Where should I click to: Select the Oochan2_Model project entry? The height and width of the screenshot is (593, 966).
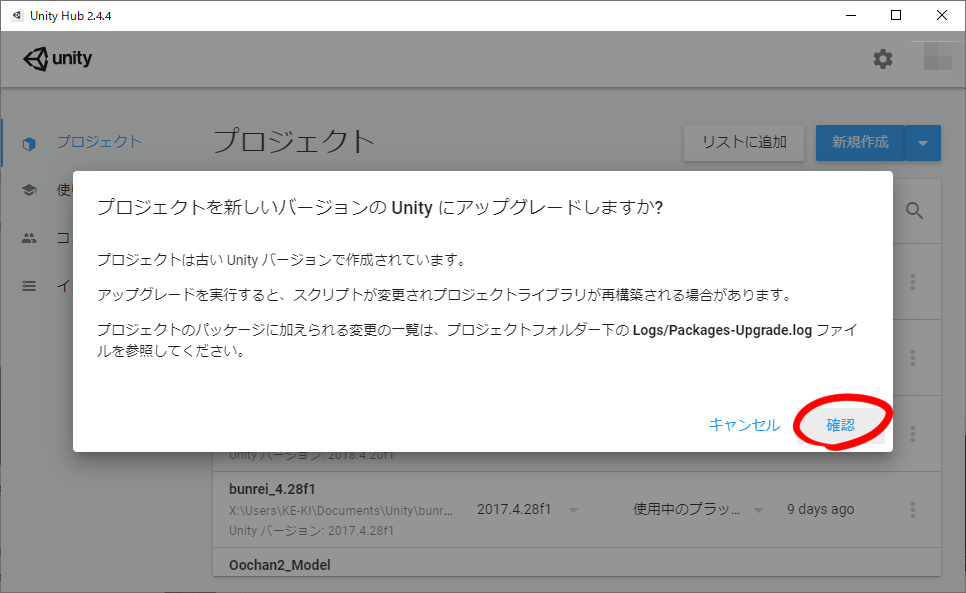[x=279, y=565]
